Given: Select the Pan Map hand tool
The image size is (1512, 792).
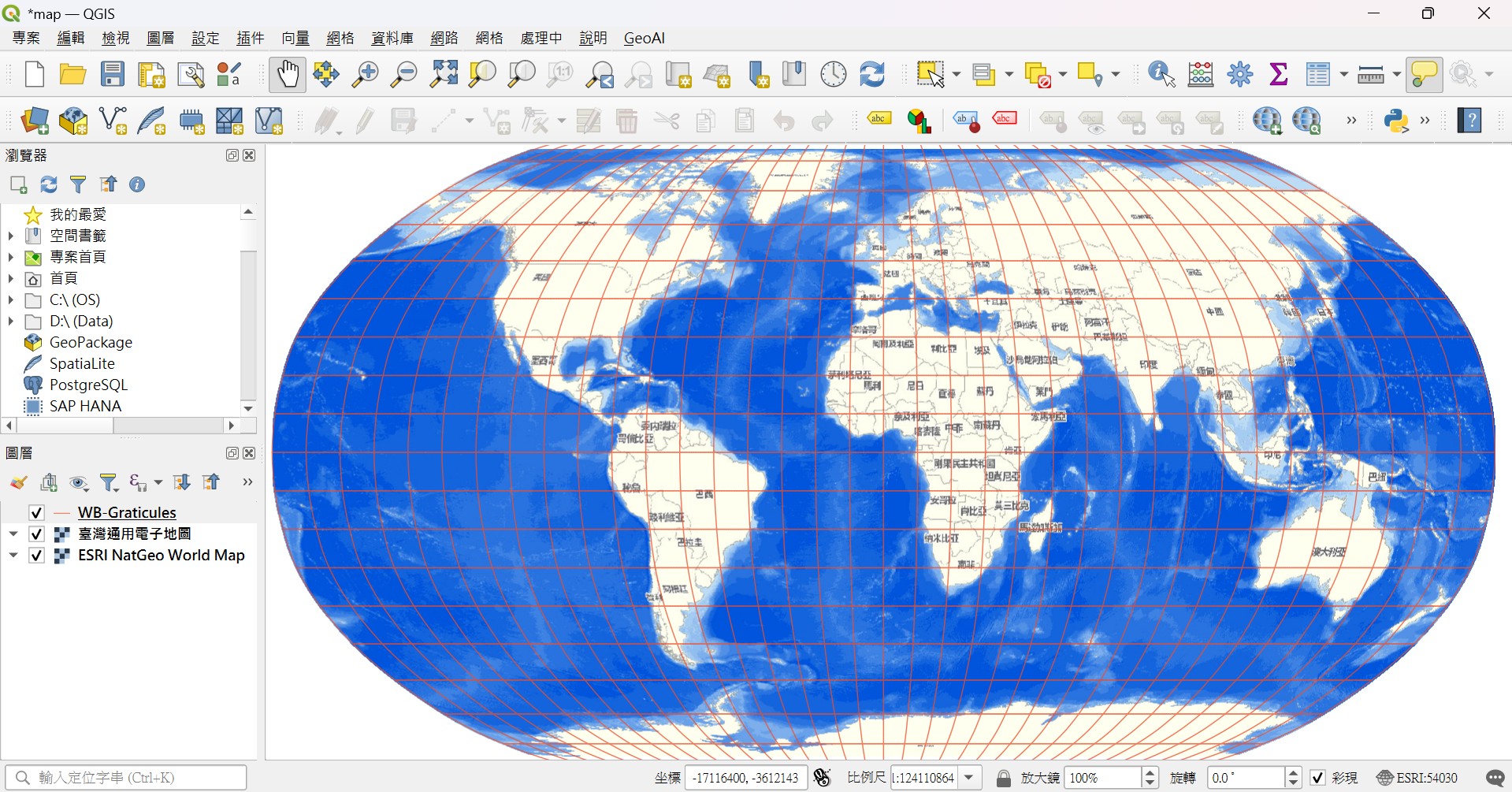Looking at the screenshot, I should tap(287, 75).
